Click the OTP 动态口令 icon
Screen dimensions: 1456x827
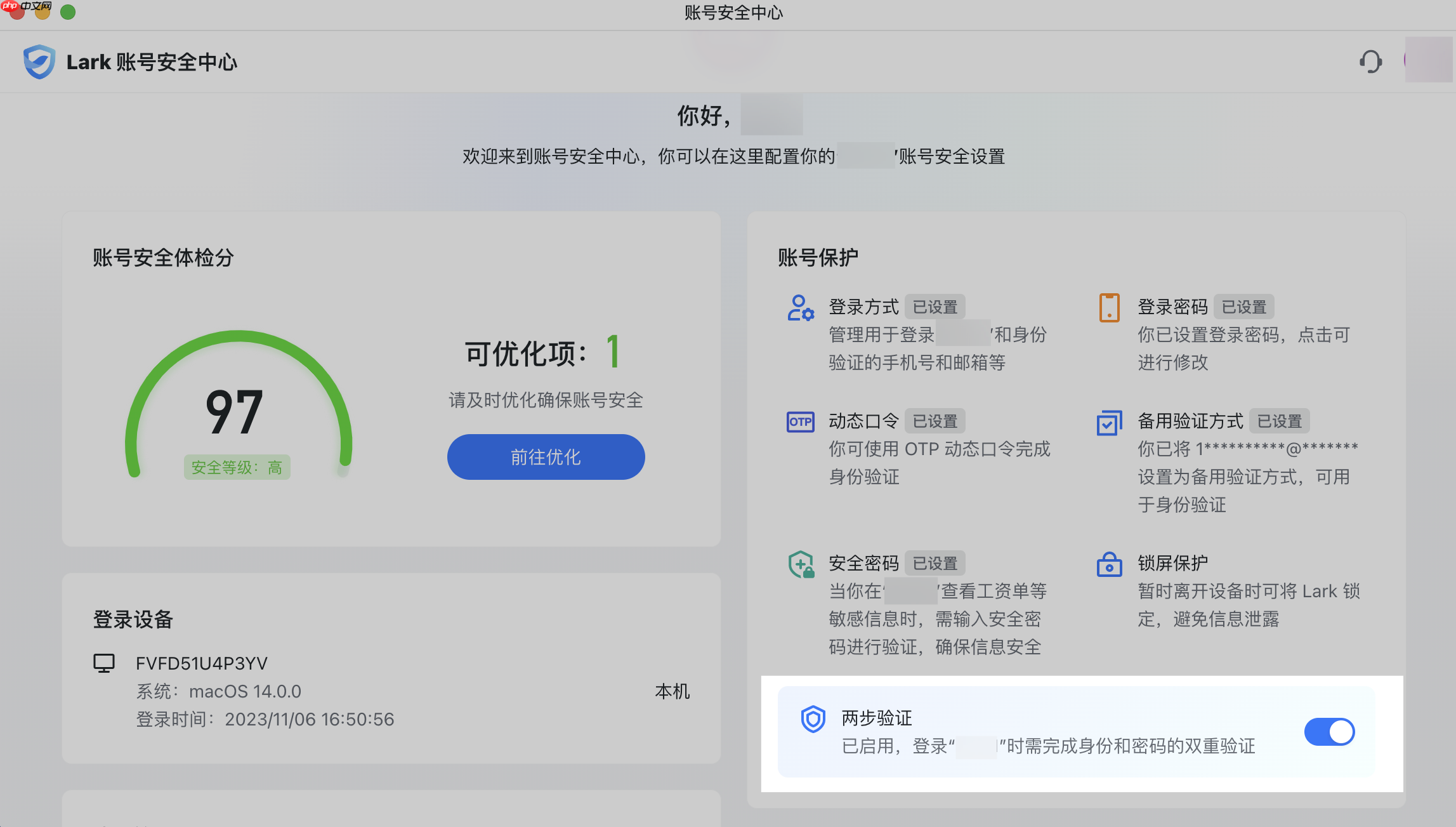coord(801,422)
